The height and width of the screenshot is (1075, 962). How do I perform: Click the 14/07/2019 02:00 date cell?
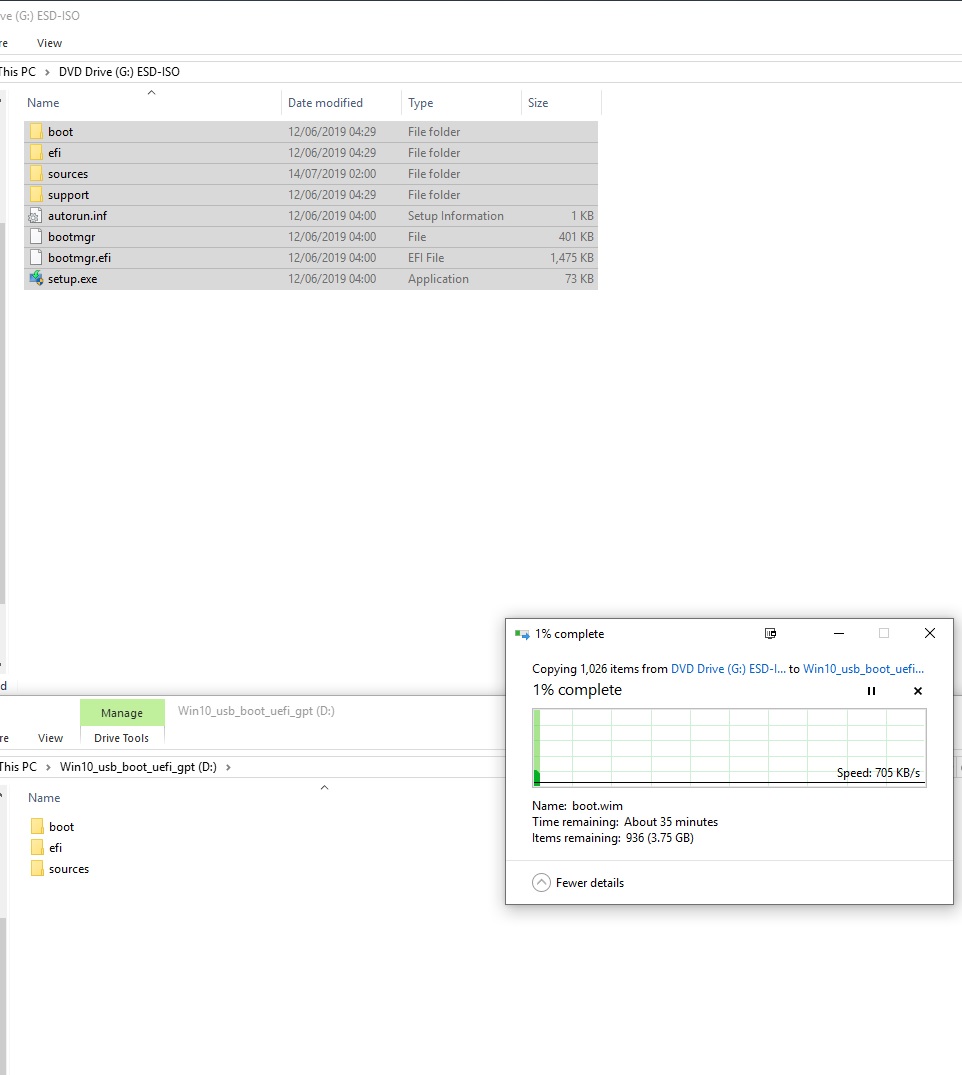(332, 174)
